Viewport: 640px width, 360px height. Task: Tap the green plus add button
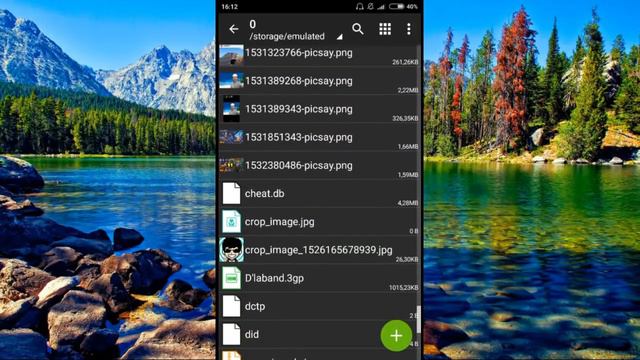pos(396,336)
